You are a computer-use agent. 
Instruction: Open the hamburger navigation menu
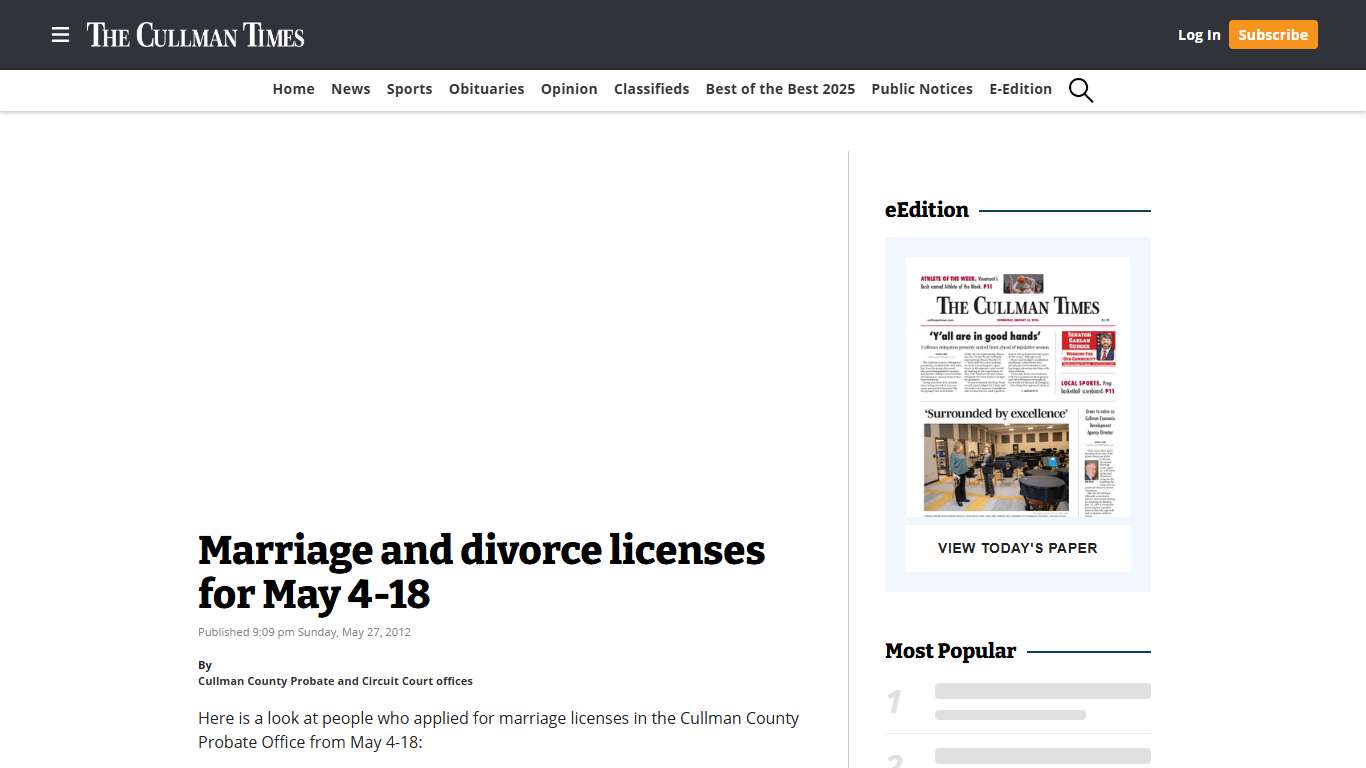(60, 35)
